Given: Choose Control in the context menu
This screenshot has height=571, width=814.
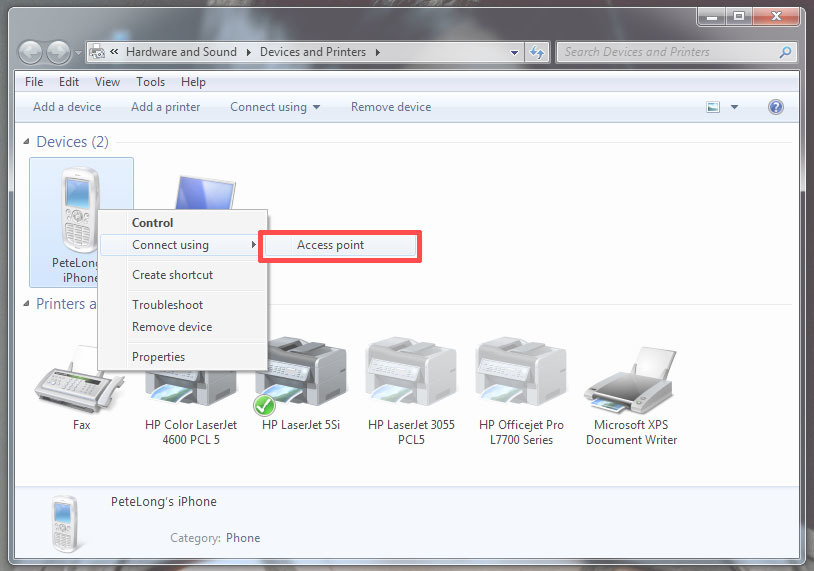Looking at the screenshot, I should 183,223.
